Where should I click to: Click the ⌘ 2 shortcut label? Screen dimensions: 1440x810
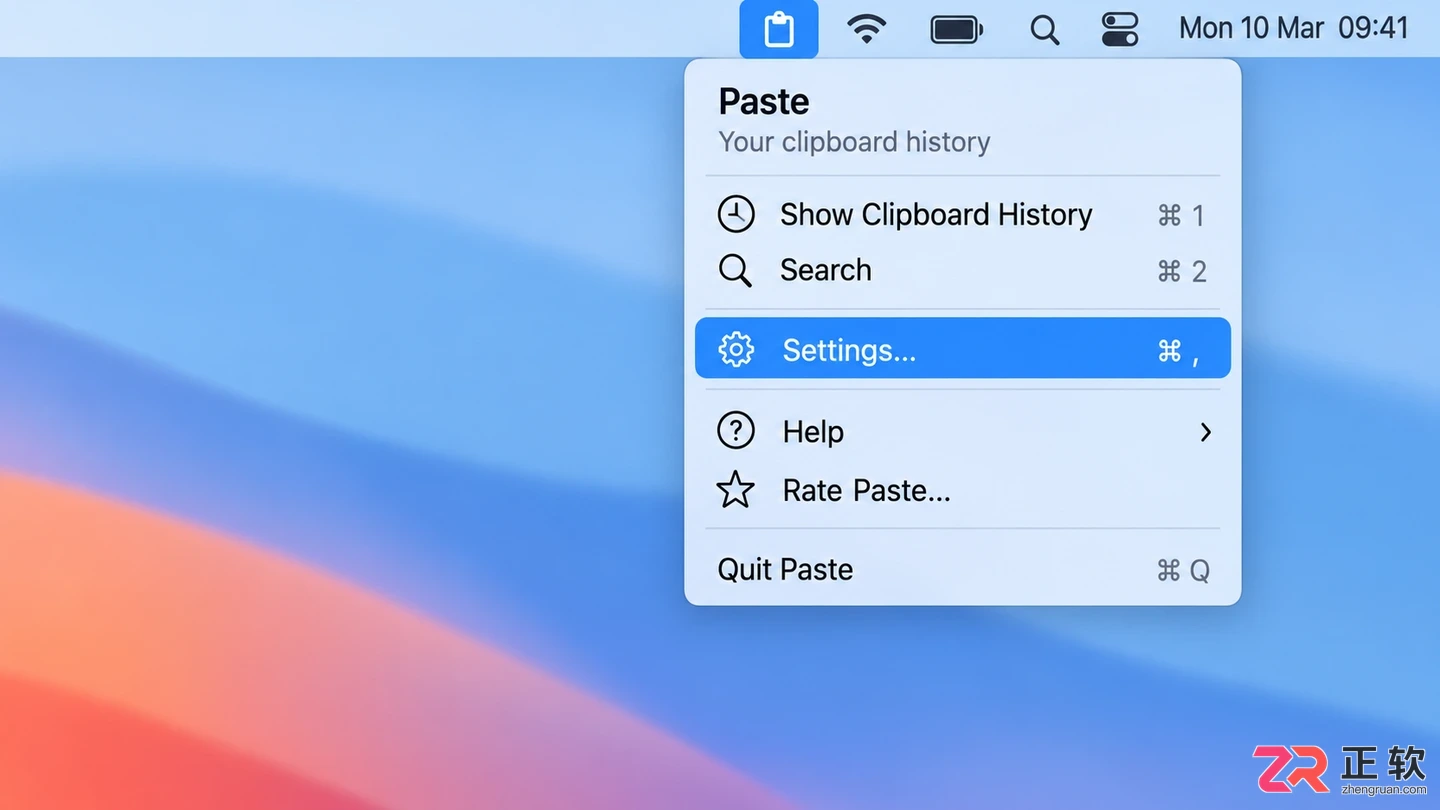1182,271
